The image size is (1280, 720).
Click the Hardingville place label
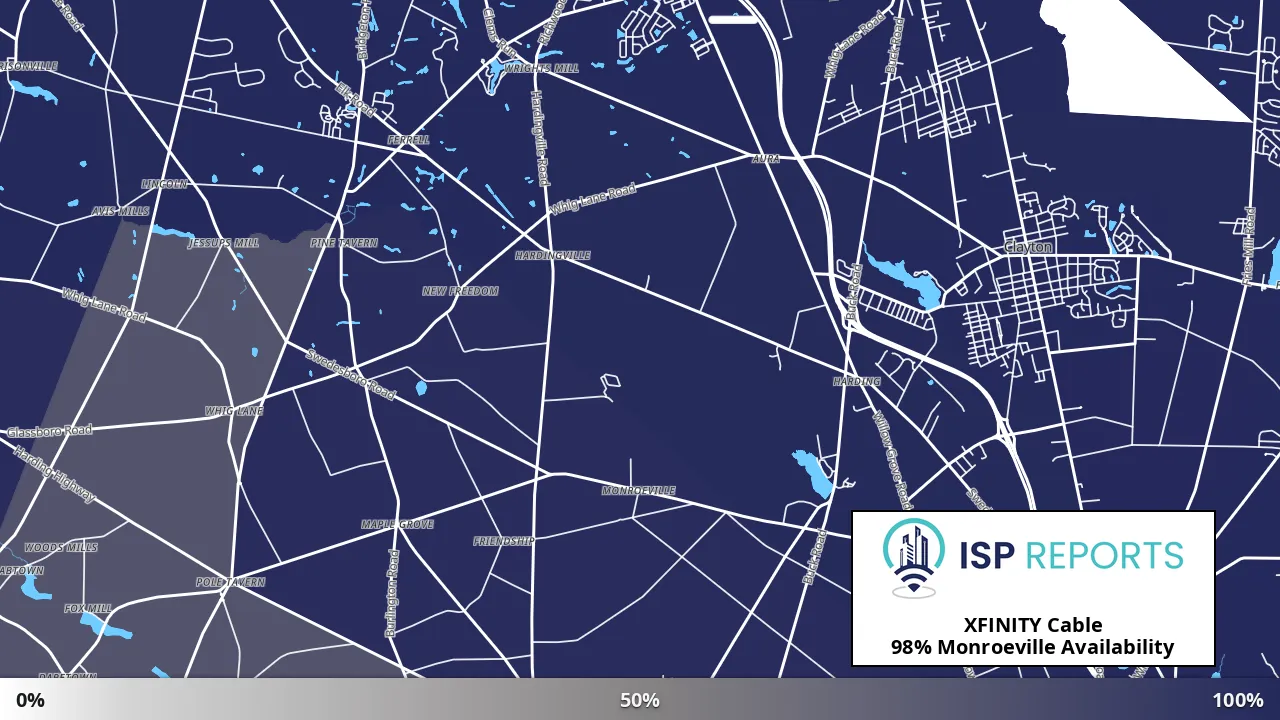(x=553, y=256)
